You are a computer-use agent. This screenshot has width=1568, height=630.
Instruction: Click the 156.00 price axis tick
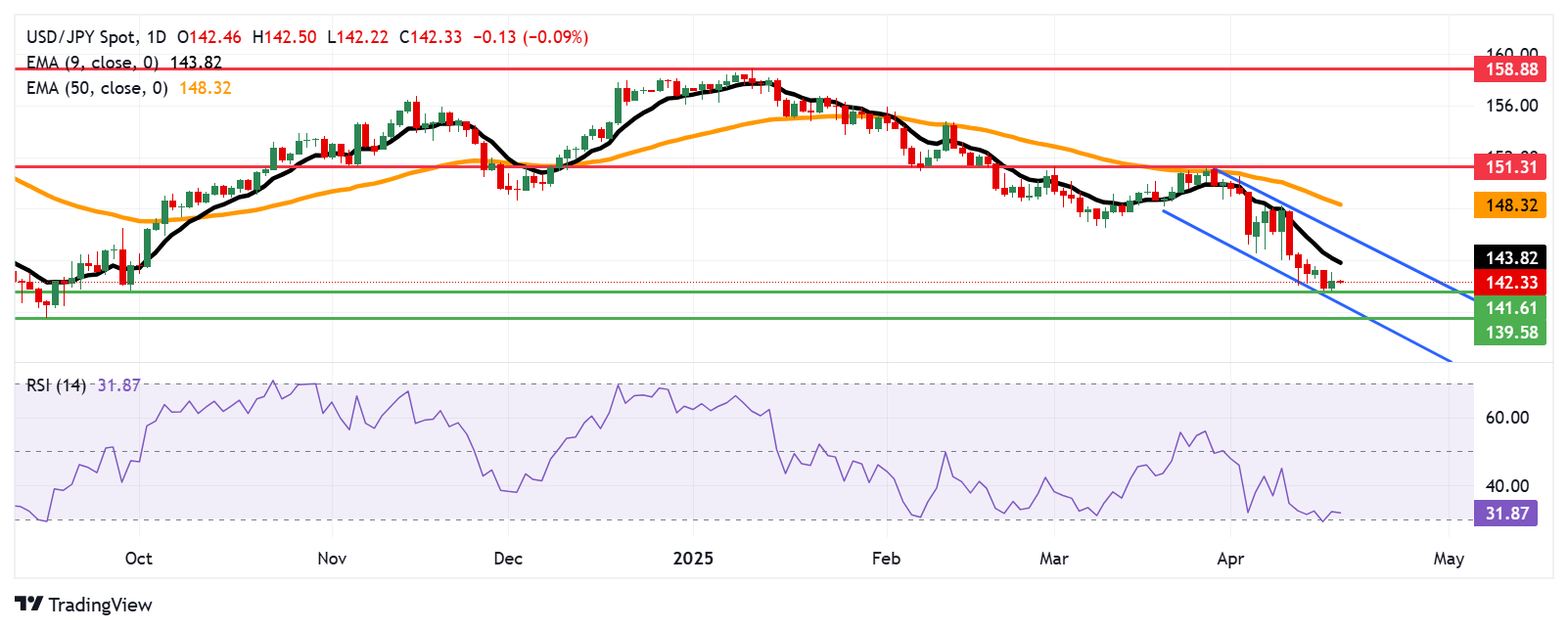(1511, 106)
